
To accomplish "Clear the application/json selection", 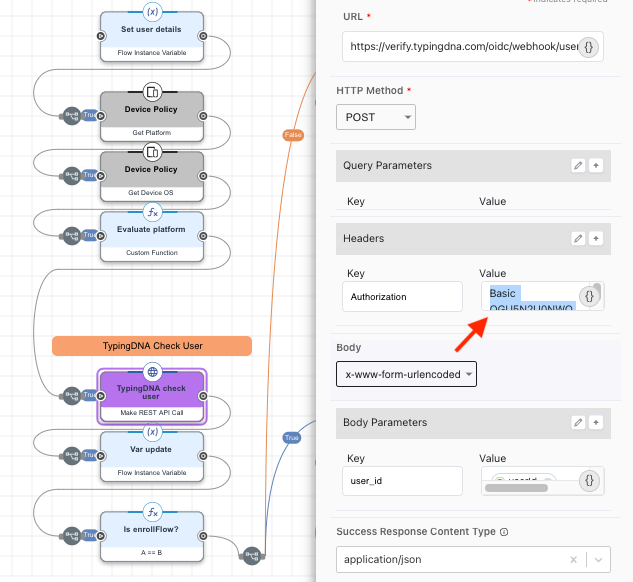I will [x=573, y=559].
